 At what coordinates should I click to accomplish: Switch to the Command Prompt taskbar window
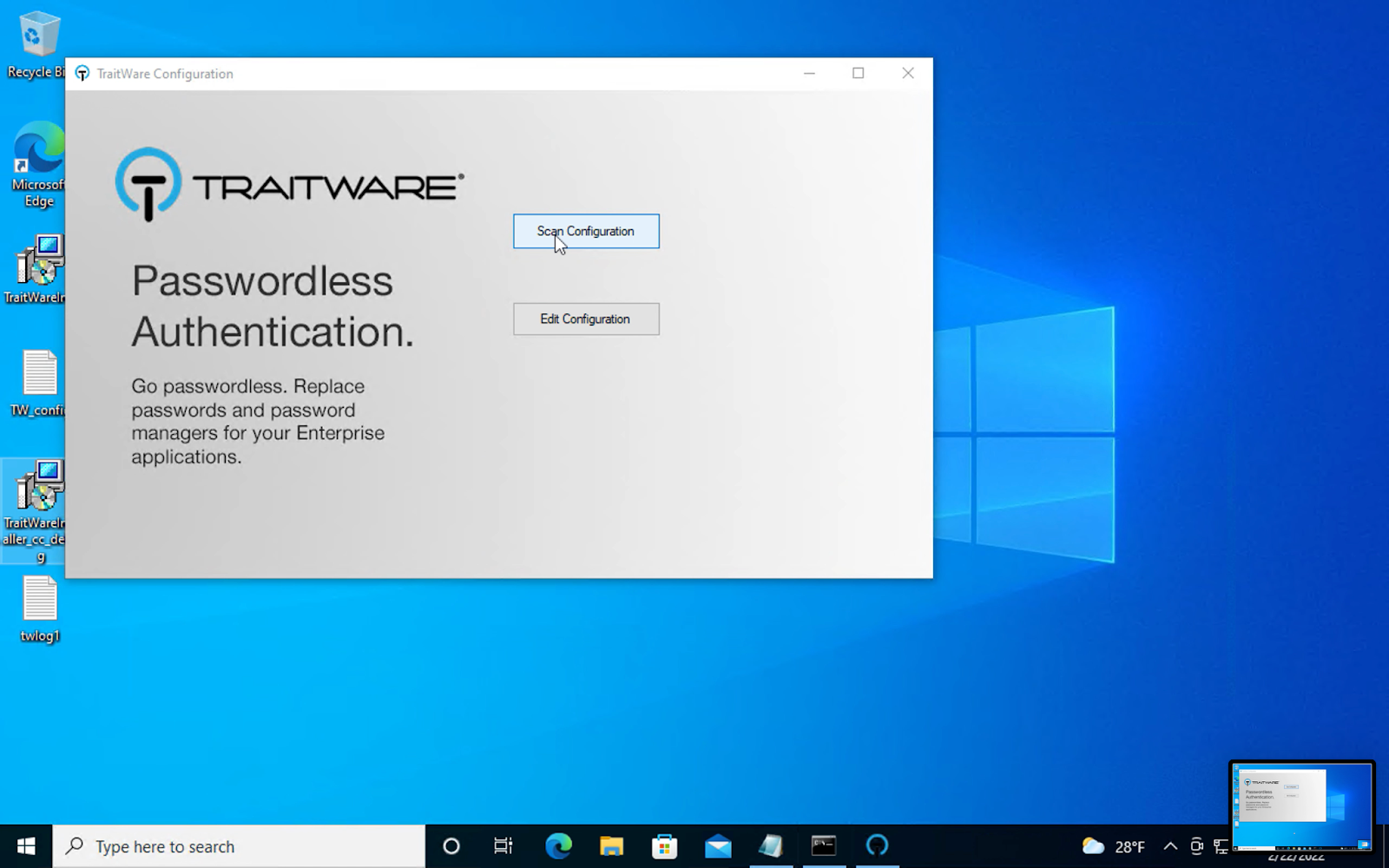click(x=824, y=846)
